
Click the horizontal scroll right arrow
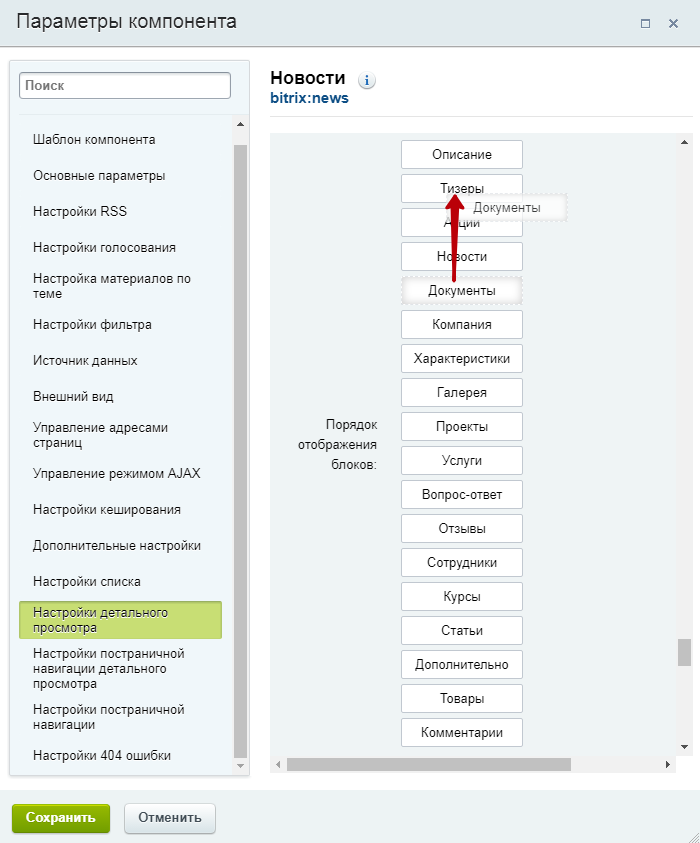pyautogui.click(x=668, y=765)
